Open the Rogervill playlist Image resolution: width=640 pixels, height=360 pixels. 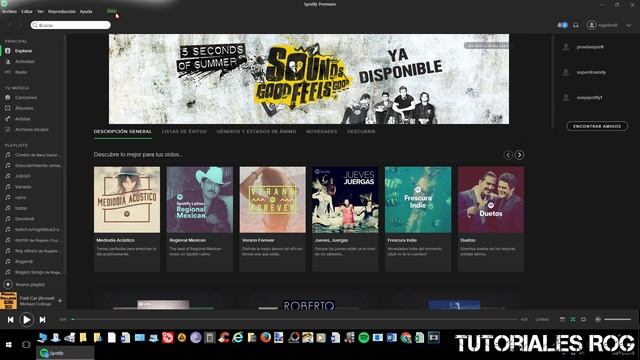tap(24, 261)
